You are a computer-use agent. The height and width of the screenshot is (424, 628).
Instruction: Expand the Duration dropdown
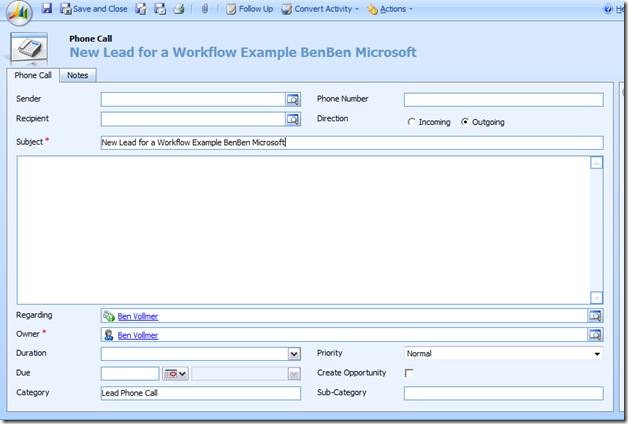(293, 354)
